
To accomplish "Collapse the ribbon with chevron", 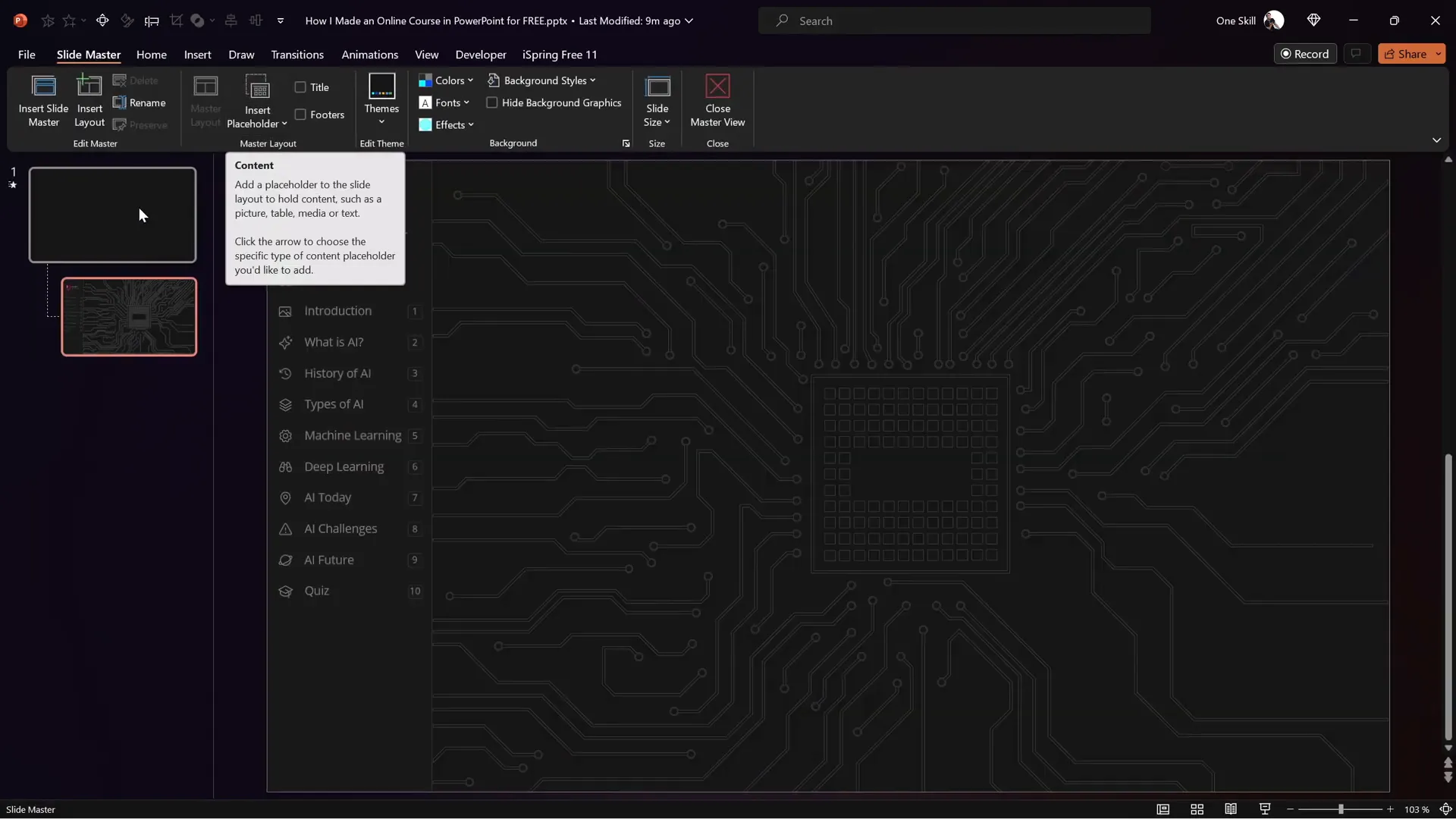I will pos(1436,140).
